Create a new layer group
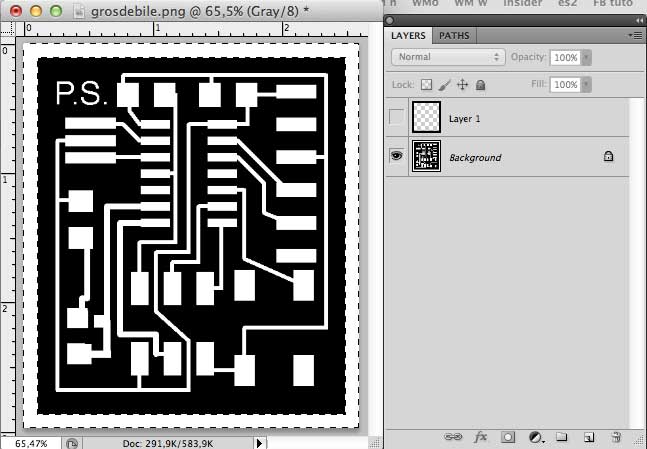The width and height of the screenshot is (647, 449). click(562, 437)
